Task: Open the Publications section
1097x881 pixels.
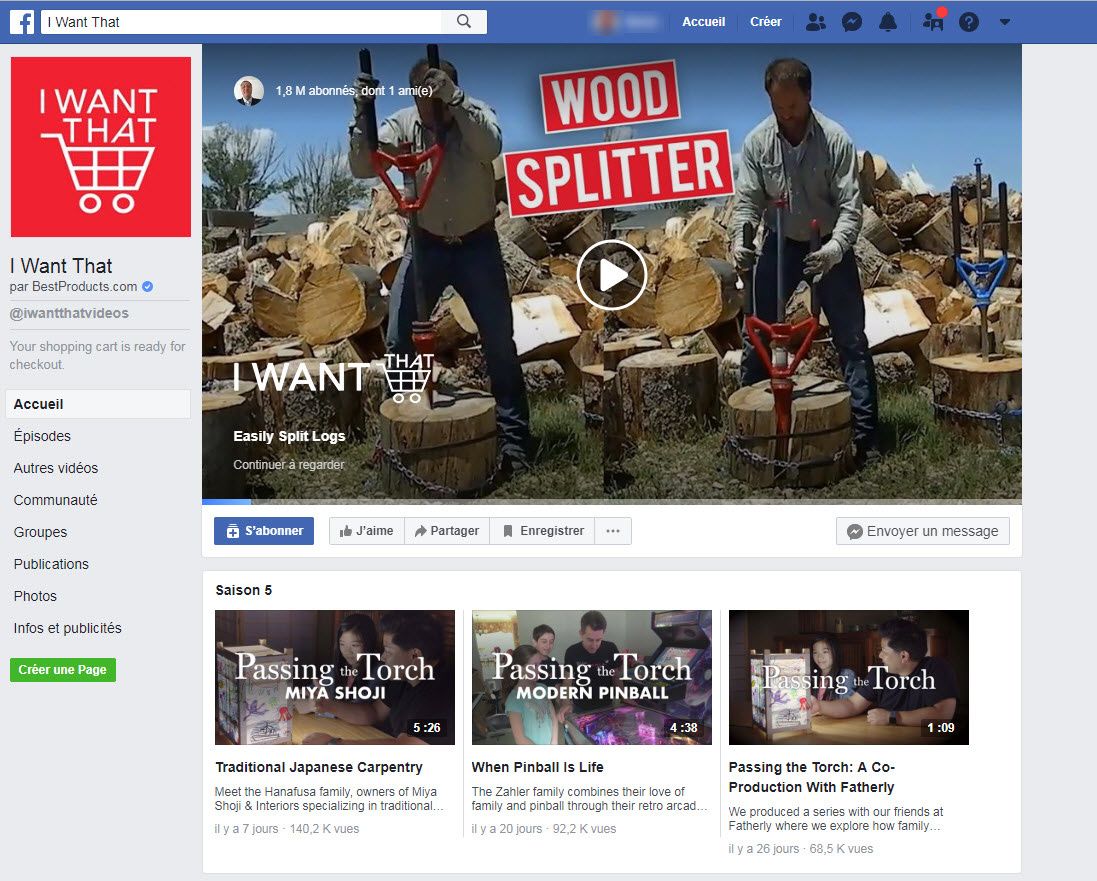Action: (51, 564)
